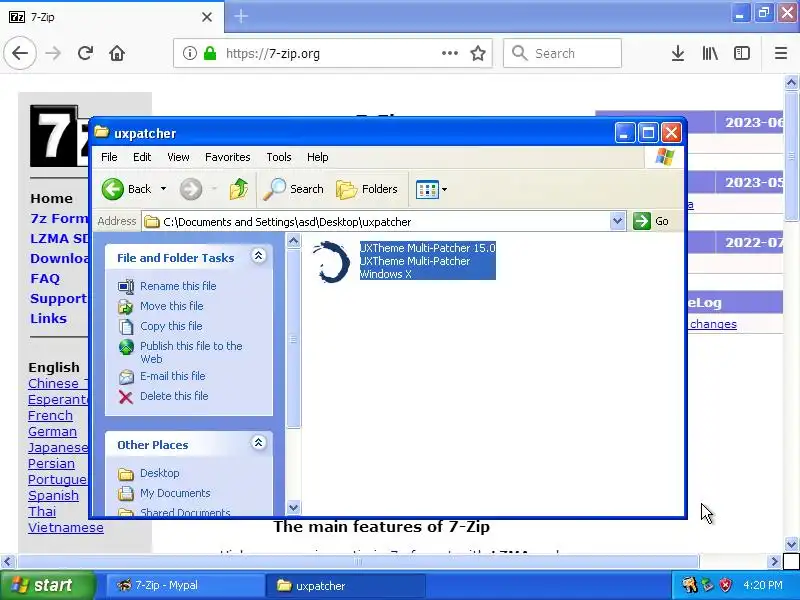
Task: Bookmark this page with the star
Action: click(478, 53)
